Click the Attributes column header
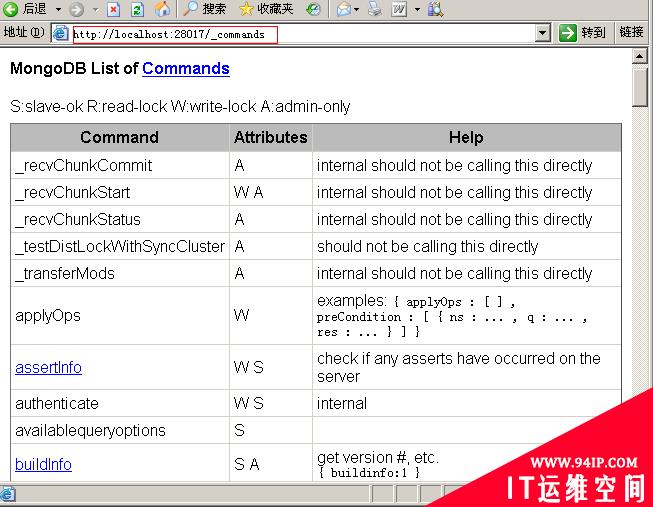The image size is (653, 507). pyautogui.click(x=271, y=137)
